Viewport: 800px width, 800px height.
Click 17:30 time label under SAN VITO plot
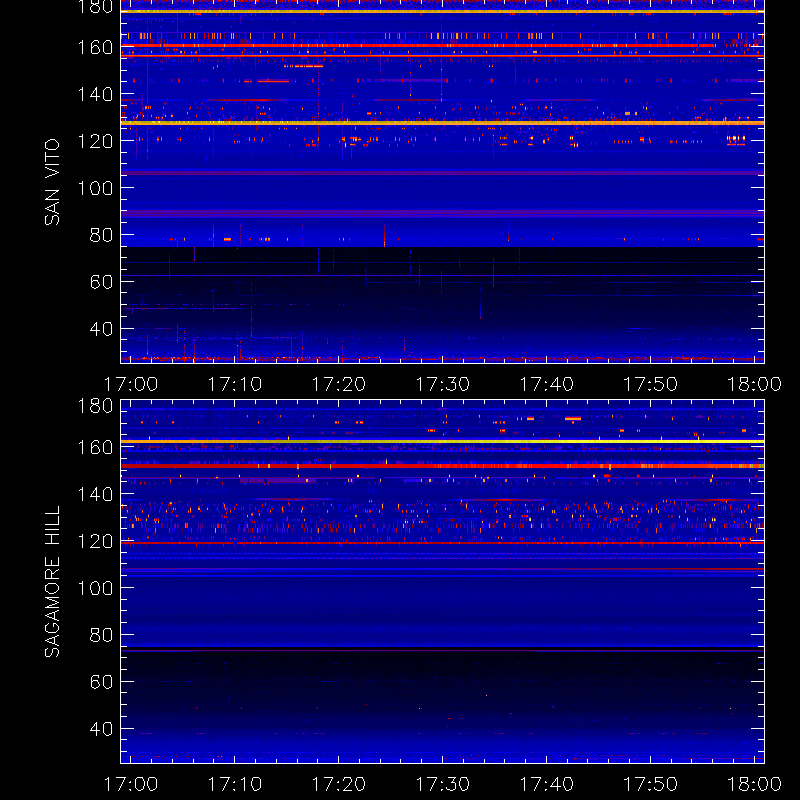(442, 384)
